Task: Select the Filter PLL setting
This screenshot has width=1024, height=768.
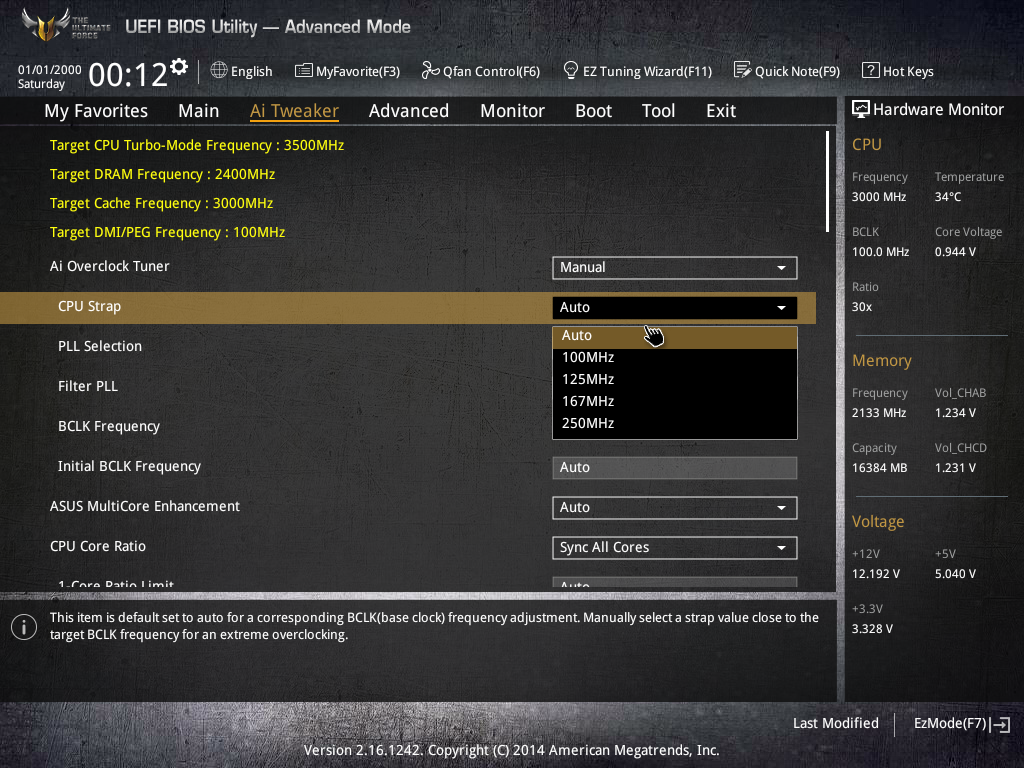Action: [x=88, y=386]
